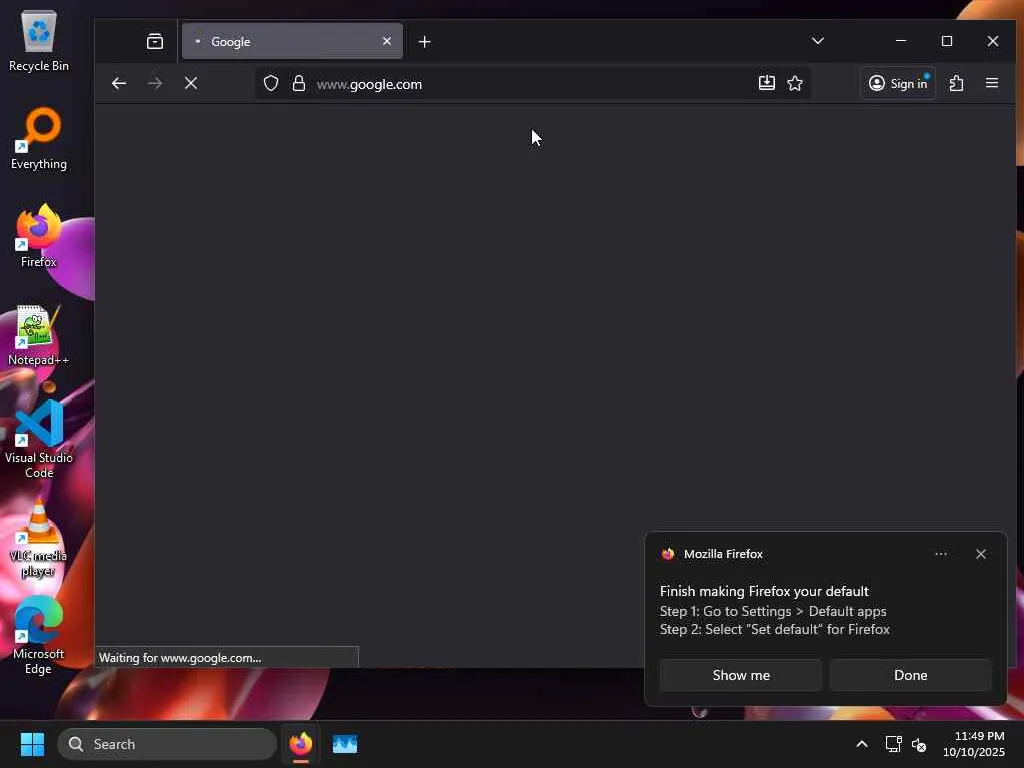Image resolution: width=1024 pixels, height=768 pixels.
Task: Select the Visual Studio Code shortcut
Action: tap(39, 440)
